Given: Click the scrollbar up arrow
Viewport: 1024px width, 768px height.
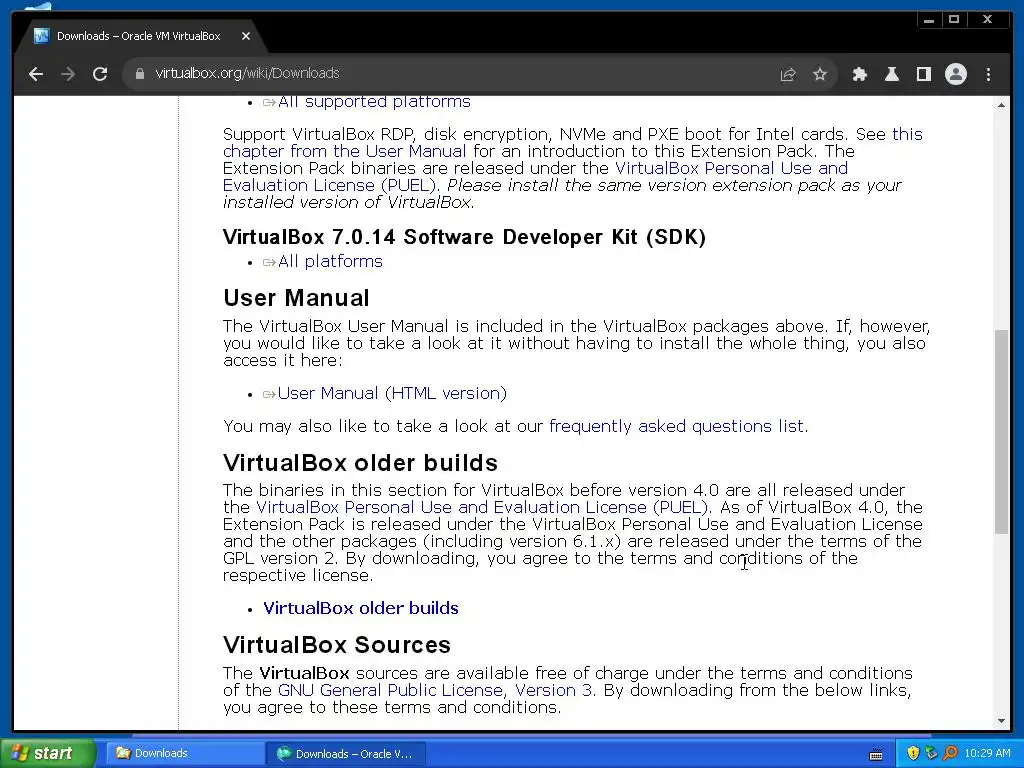Looking at the screenshot, I should click(x=1001, y=104).
